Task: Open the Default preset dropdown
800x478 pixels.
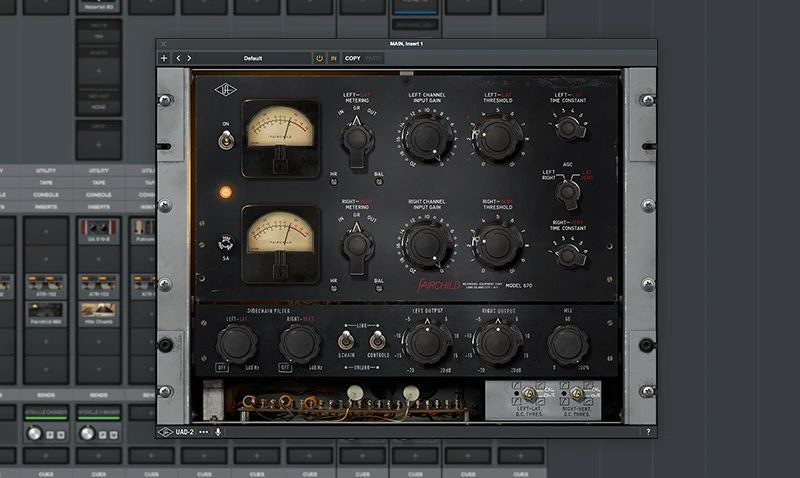Action: click(252, 58)
